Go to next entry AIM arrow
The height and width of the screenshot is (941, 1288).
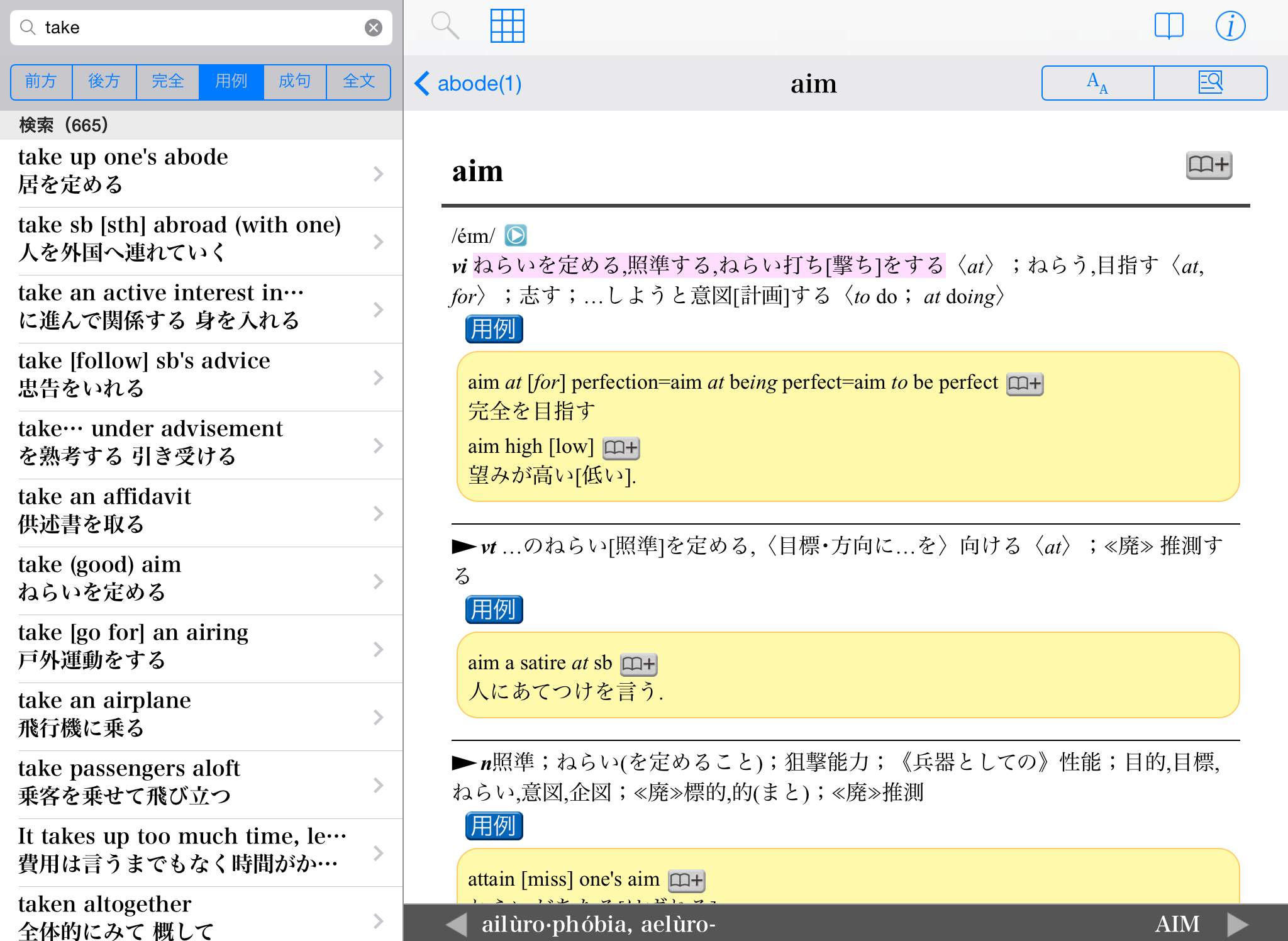point(1237,924)
